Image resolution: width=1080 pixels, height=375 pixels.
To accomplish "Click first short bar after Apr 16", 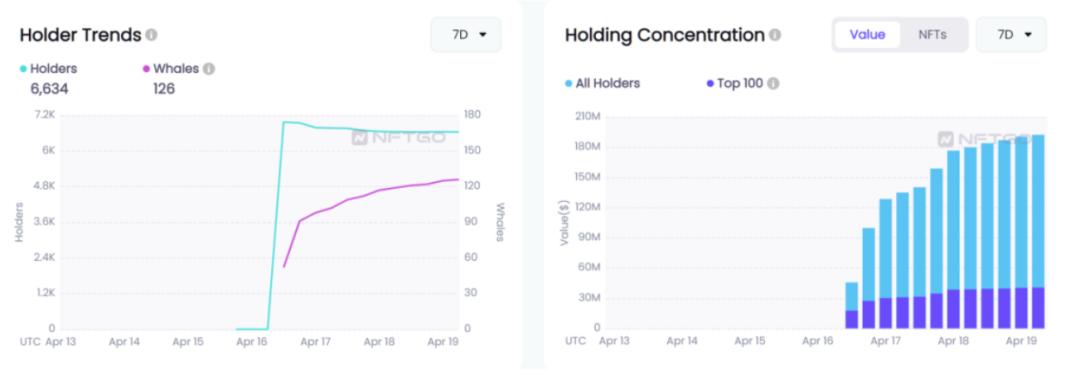I will pos(852,305).
